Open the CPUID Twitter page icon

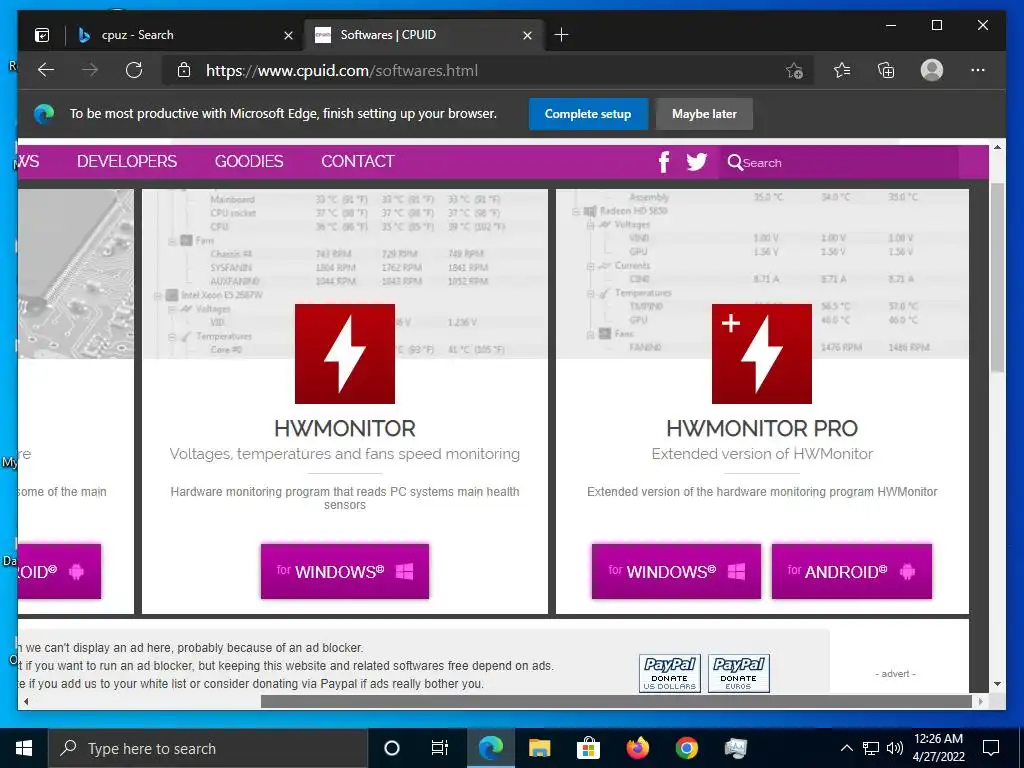[x=697, y=161]
